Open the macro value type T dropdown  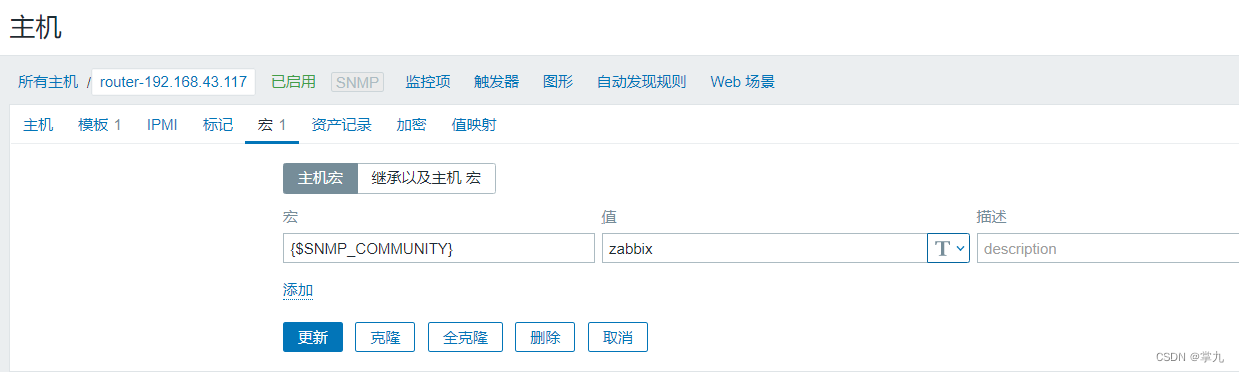pyautogui.click(x=948, y=248)
